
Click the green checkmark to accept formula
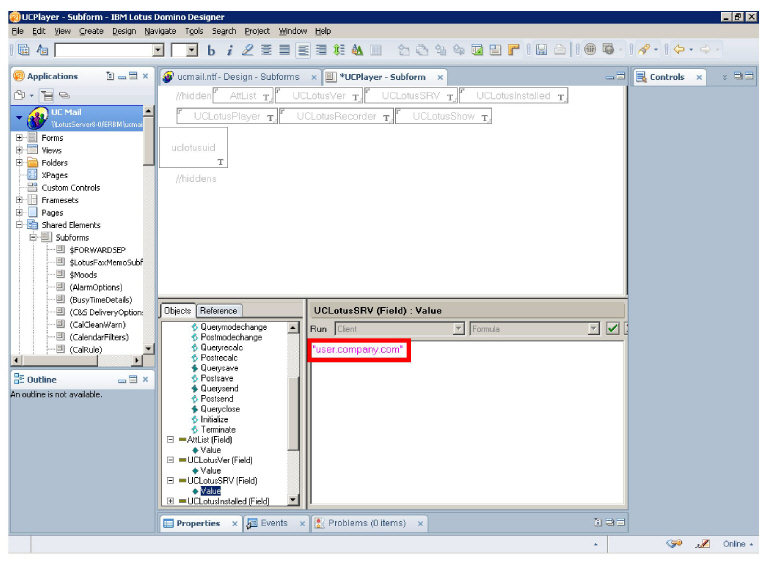click(x=612, y=329)
